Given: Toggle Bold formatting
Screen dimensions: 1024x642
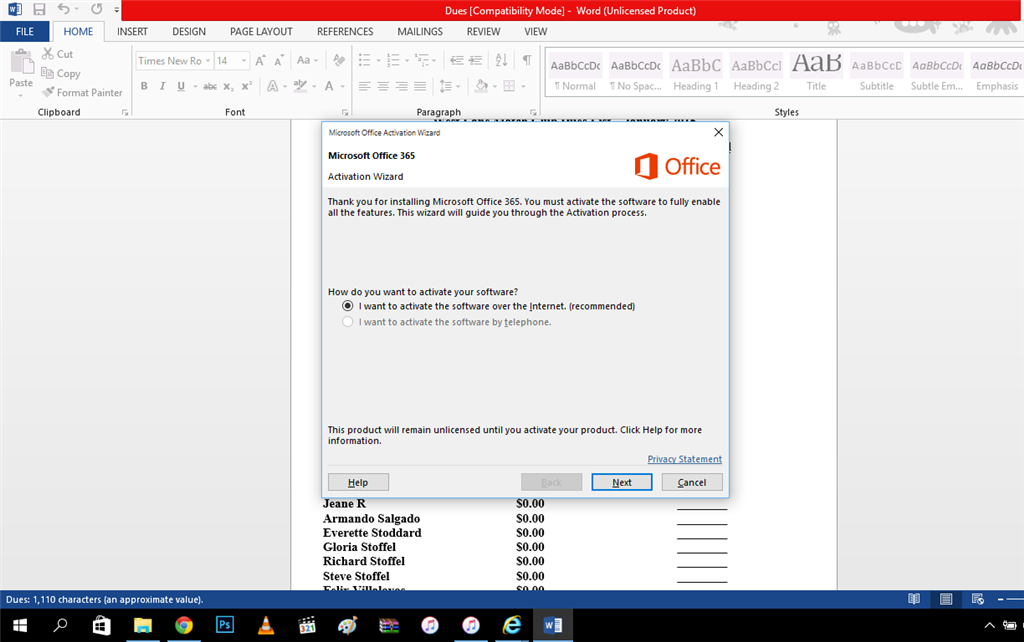Looking at the screenshot, I should click(144, 86).
